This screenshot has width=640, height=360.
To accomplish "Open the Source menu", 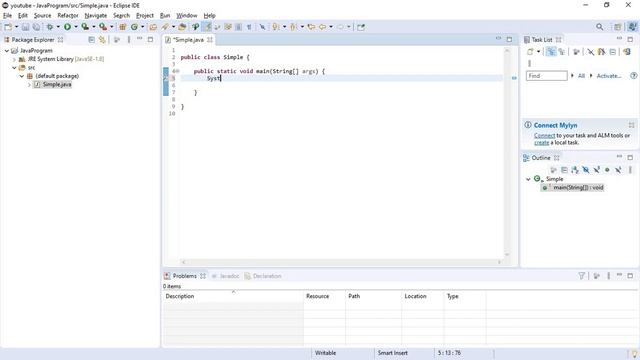I will (x=42, y=16).
